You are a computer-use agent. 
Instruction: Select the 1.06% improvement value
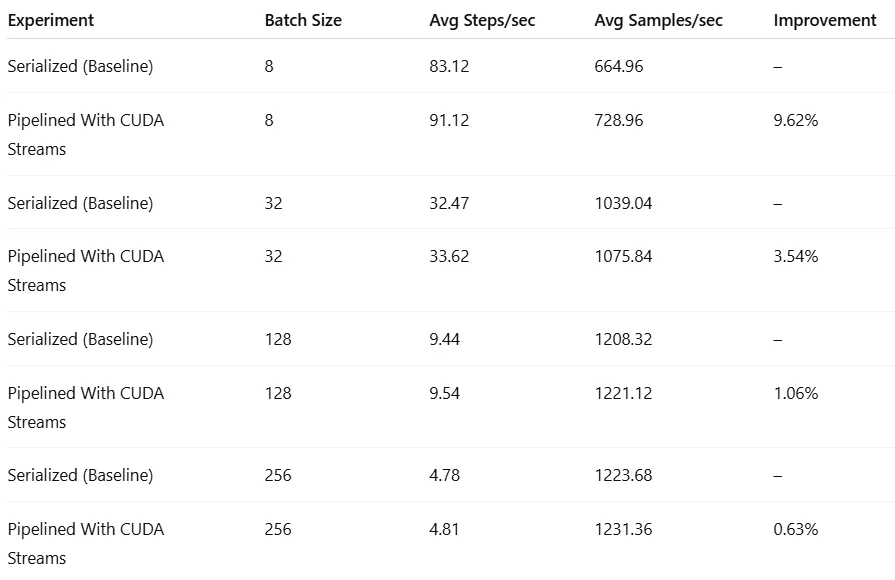tap(796, 393)
